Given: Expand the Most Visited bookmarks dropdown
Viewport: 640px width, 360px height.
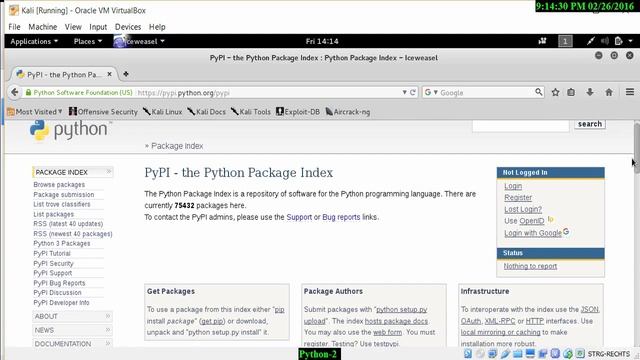Looking at the screenshot, I should click(35, 111).
